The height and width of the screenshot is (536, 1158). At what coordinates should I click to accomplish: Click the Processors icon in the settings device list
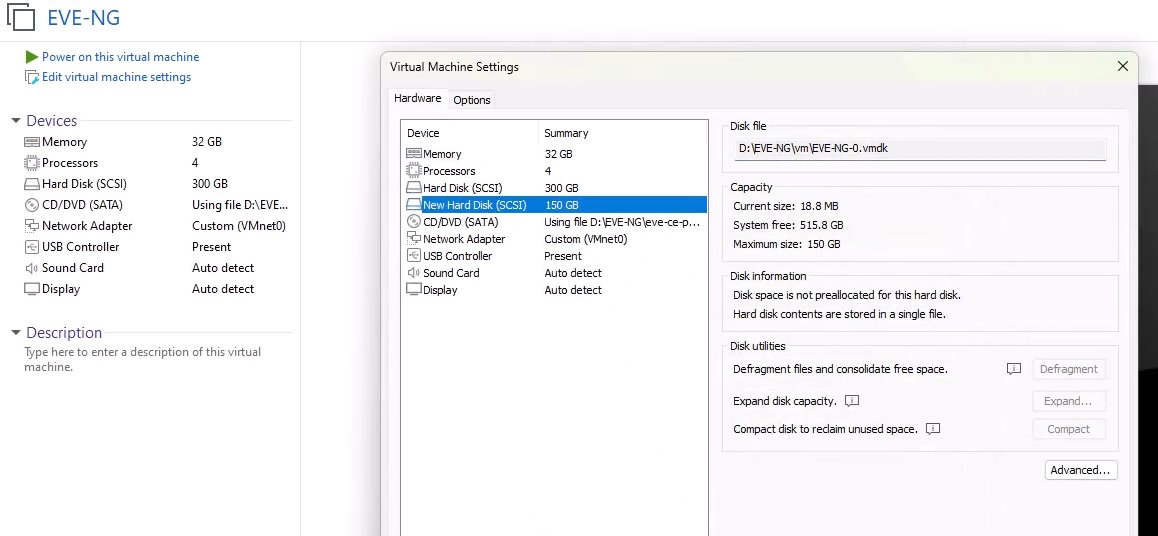414,171
